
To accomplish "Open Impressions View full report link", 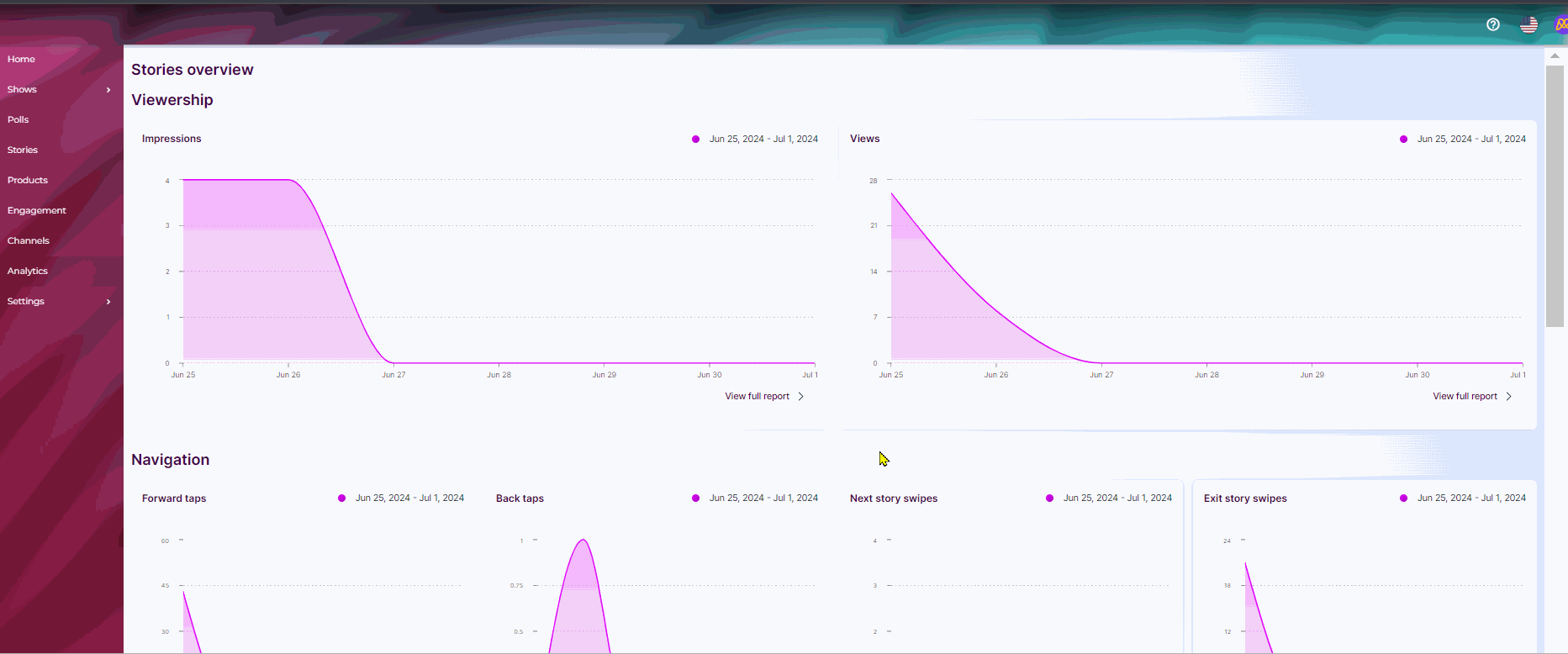I will tap(757, 397).
